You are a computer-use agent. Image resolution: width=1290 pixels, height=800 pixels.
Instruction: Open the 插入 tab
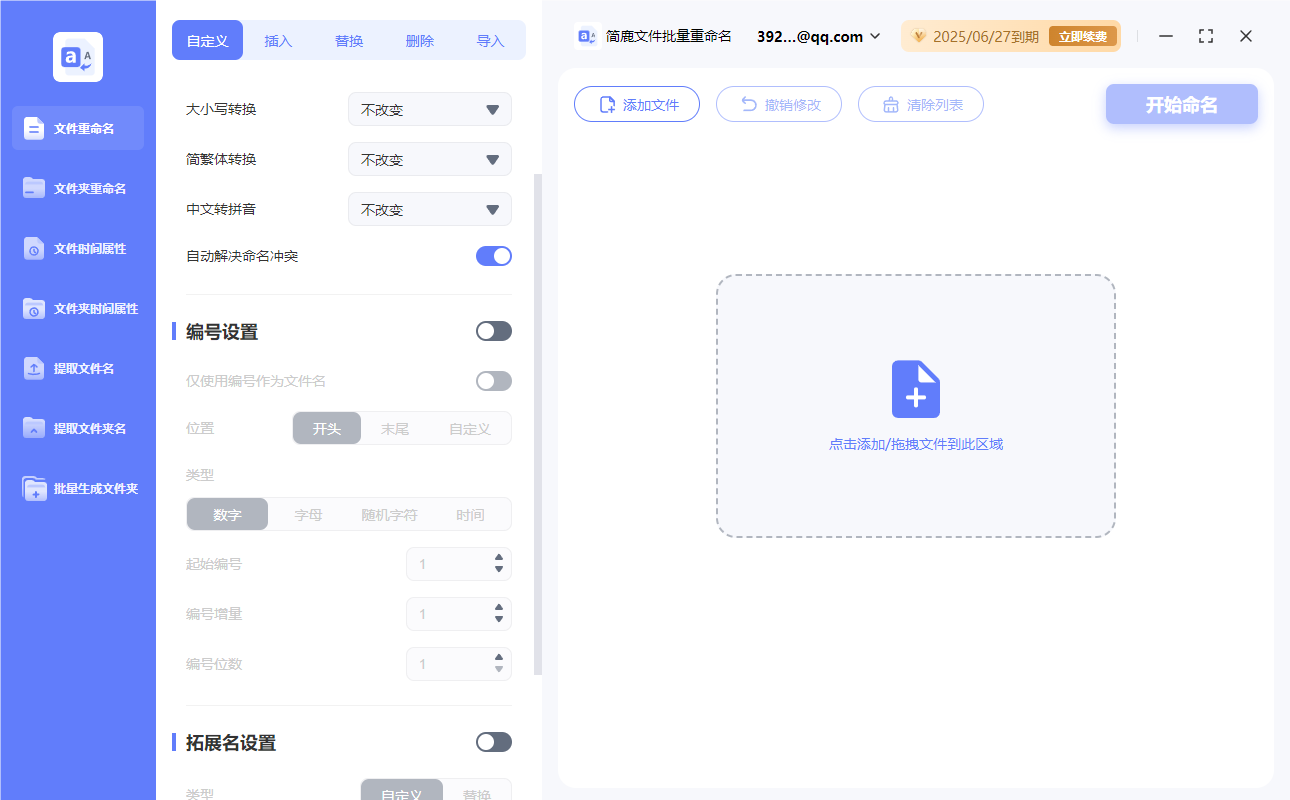(x=277, y=40)
